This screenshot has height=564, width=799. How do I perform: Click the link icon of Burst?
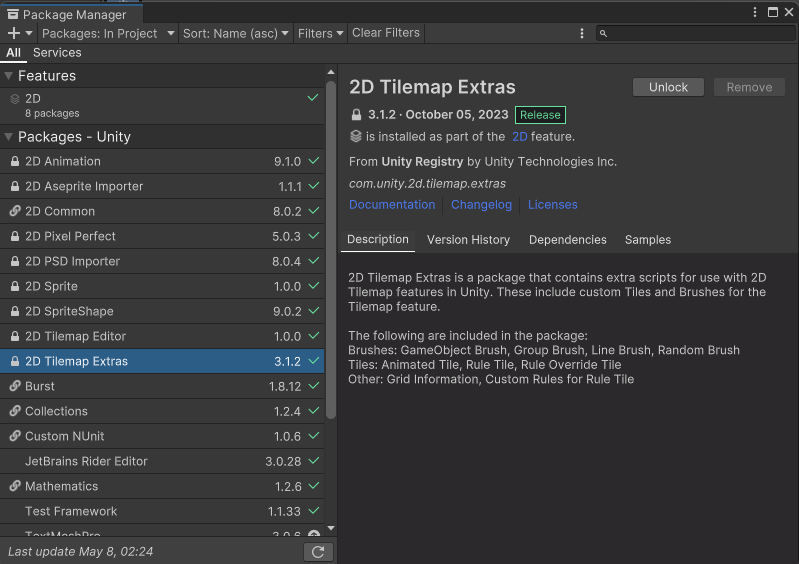click(x=15, y=386)
